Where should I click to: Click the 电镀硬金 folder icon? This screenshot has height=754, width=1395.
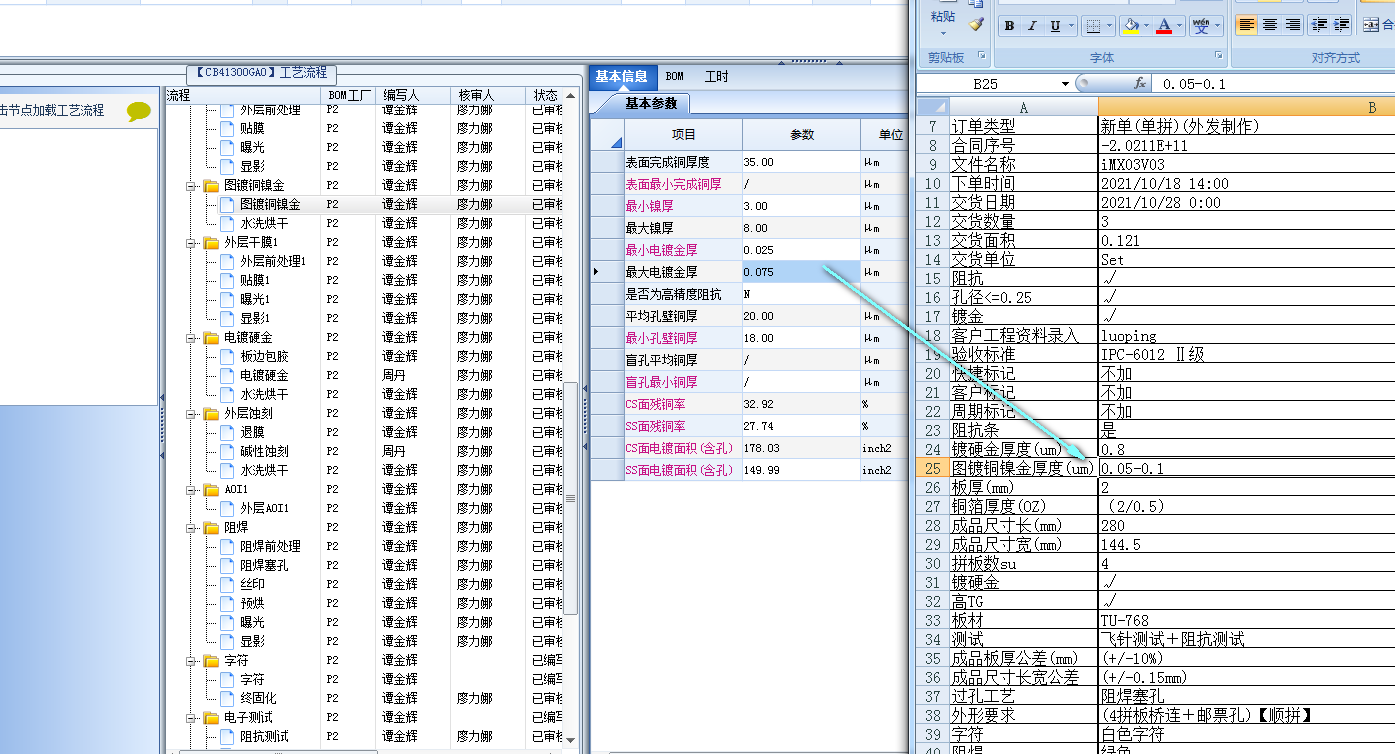click(x=211, y=337)
